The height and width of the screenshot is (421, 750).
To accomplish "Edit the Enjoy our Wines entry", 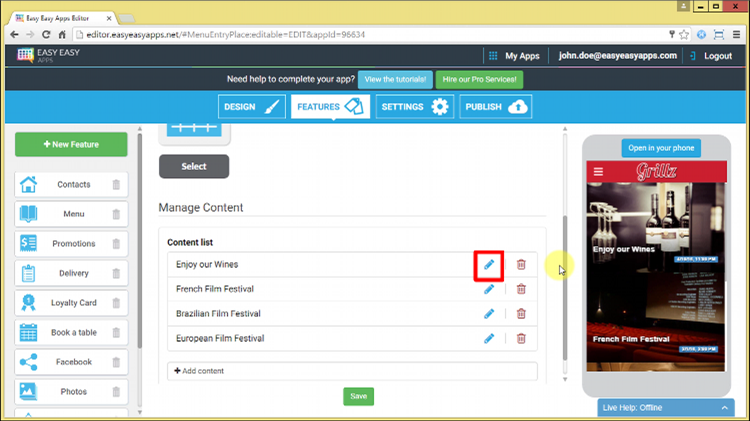I will pyautogui.click(x=489, y=264).
